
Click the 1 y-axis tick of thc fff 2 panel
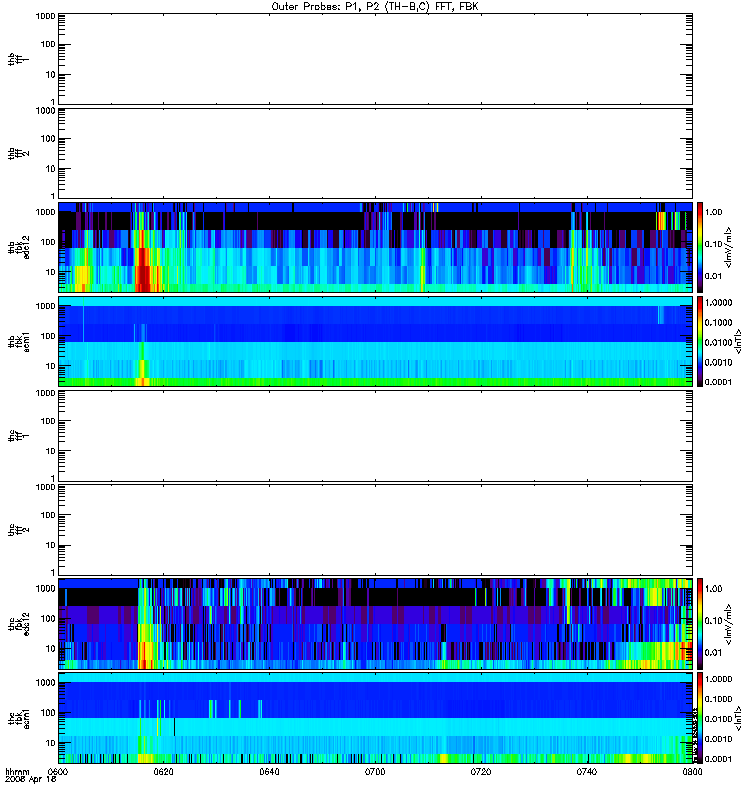click(x=53, y=572)
